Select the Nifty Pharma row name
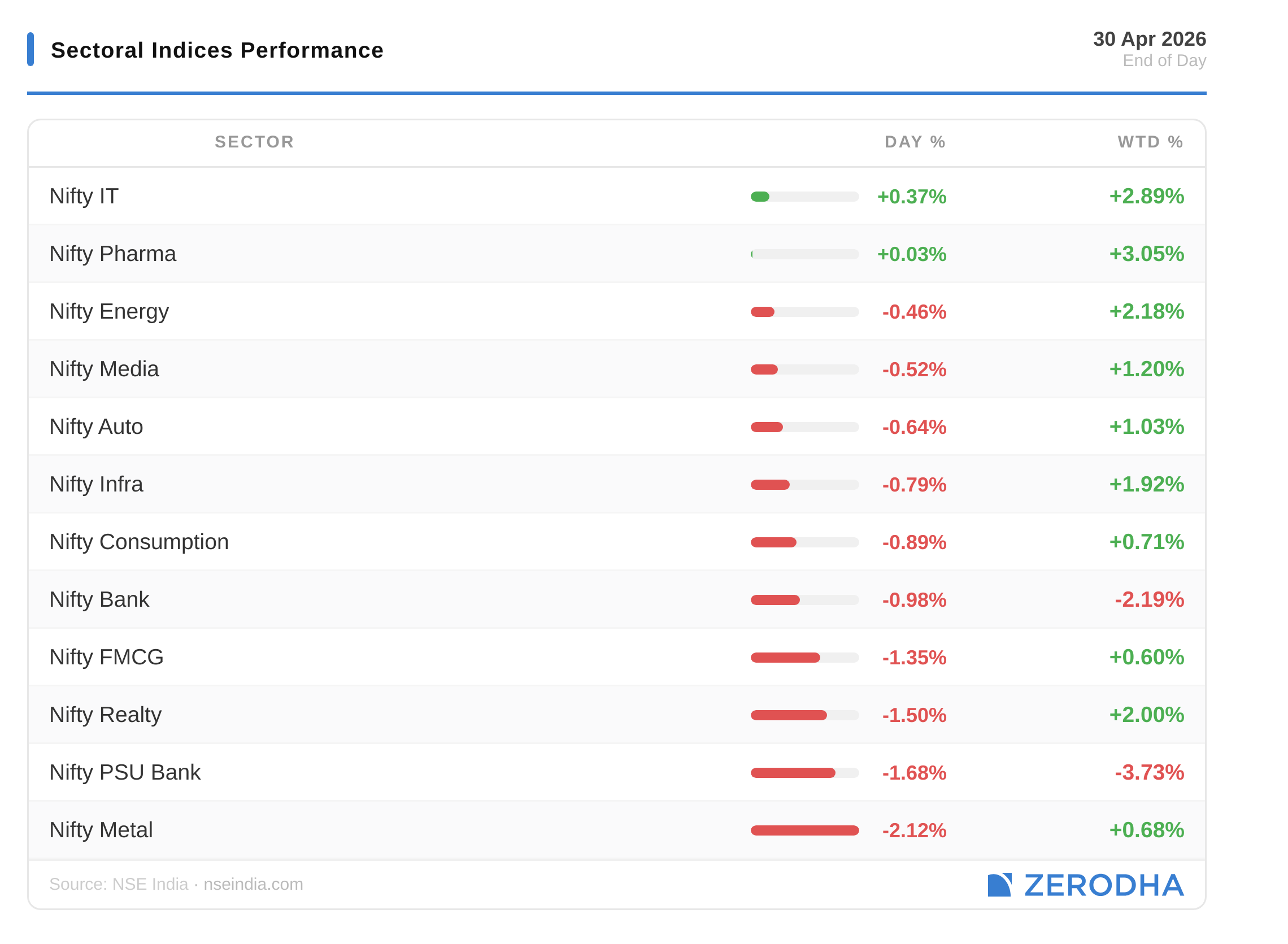 [112, 254]
